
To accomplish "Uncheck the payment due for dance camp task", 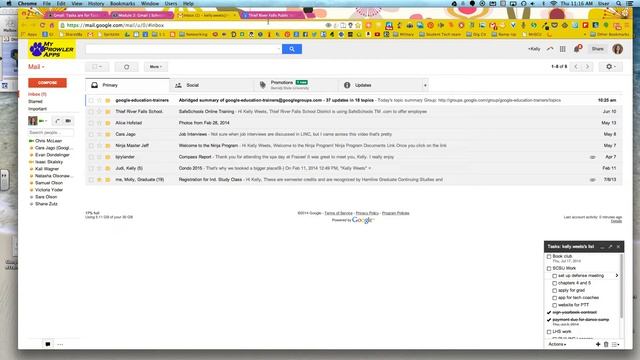I will click(x=549, y=320).
